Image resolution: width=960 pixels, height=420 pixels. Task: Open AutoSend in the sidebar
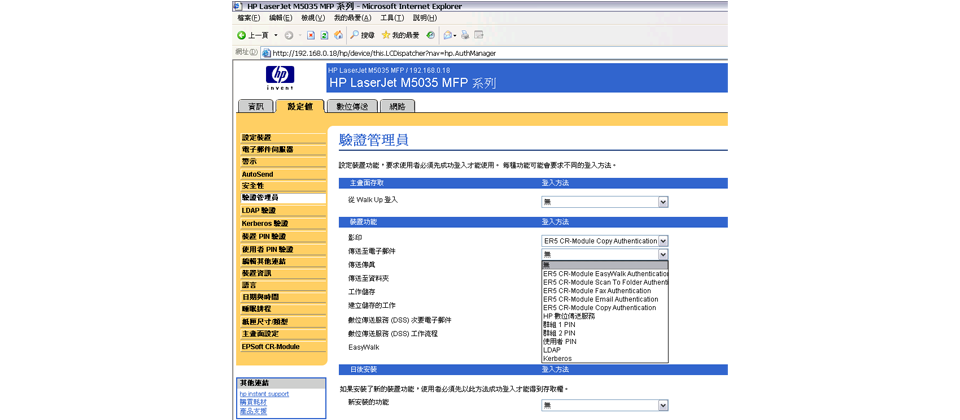(x=283, y=174)
